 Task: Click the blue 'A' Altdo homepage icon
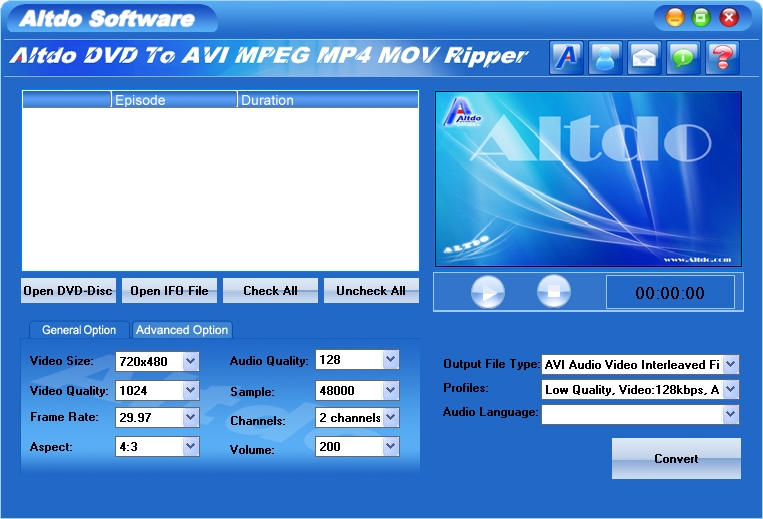pyautogui.click(x=566, y=58)
